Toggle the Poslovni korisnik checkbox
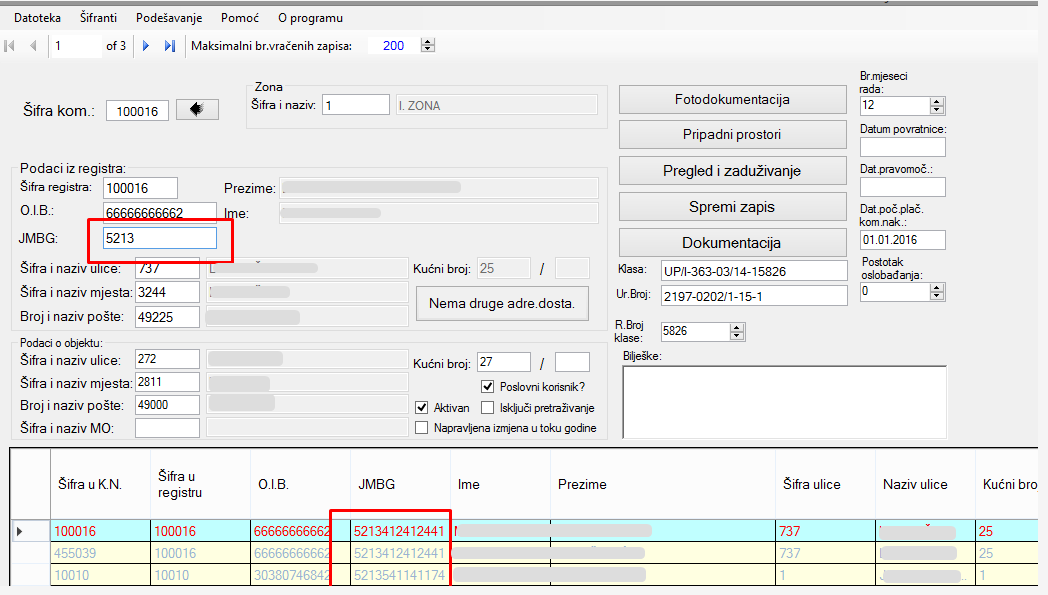Screen dimensions: 1048x595 pos(487,387)
